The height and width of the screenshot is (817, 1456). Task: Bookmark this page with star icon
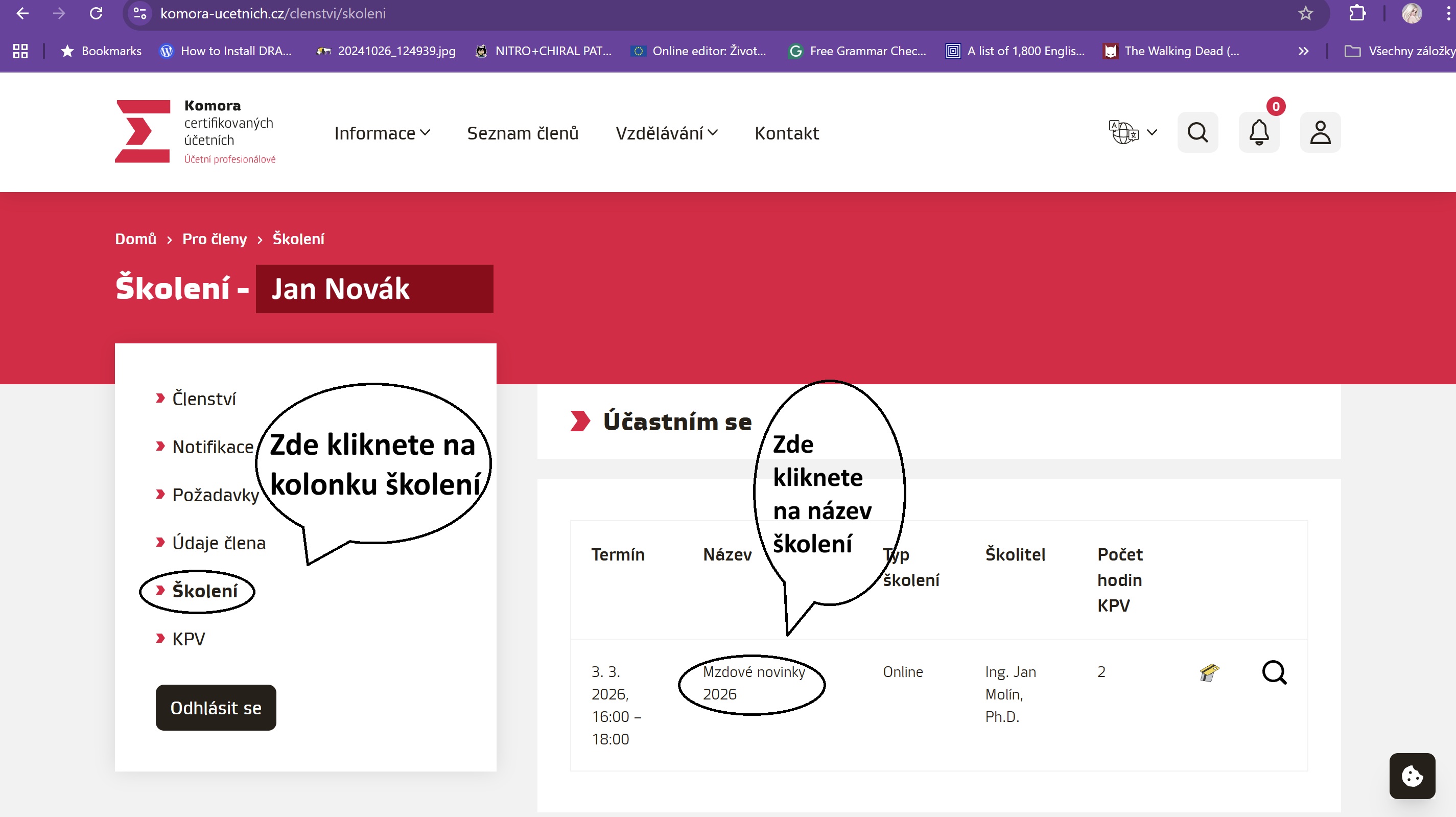tap(1305, 14)
